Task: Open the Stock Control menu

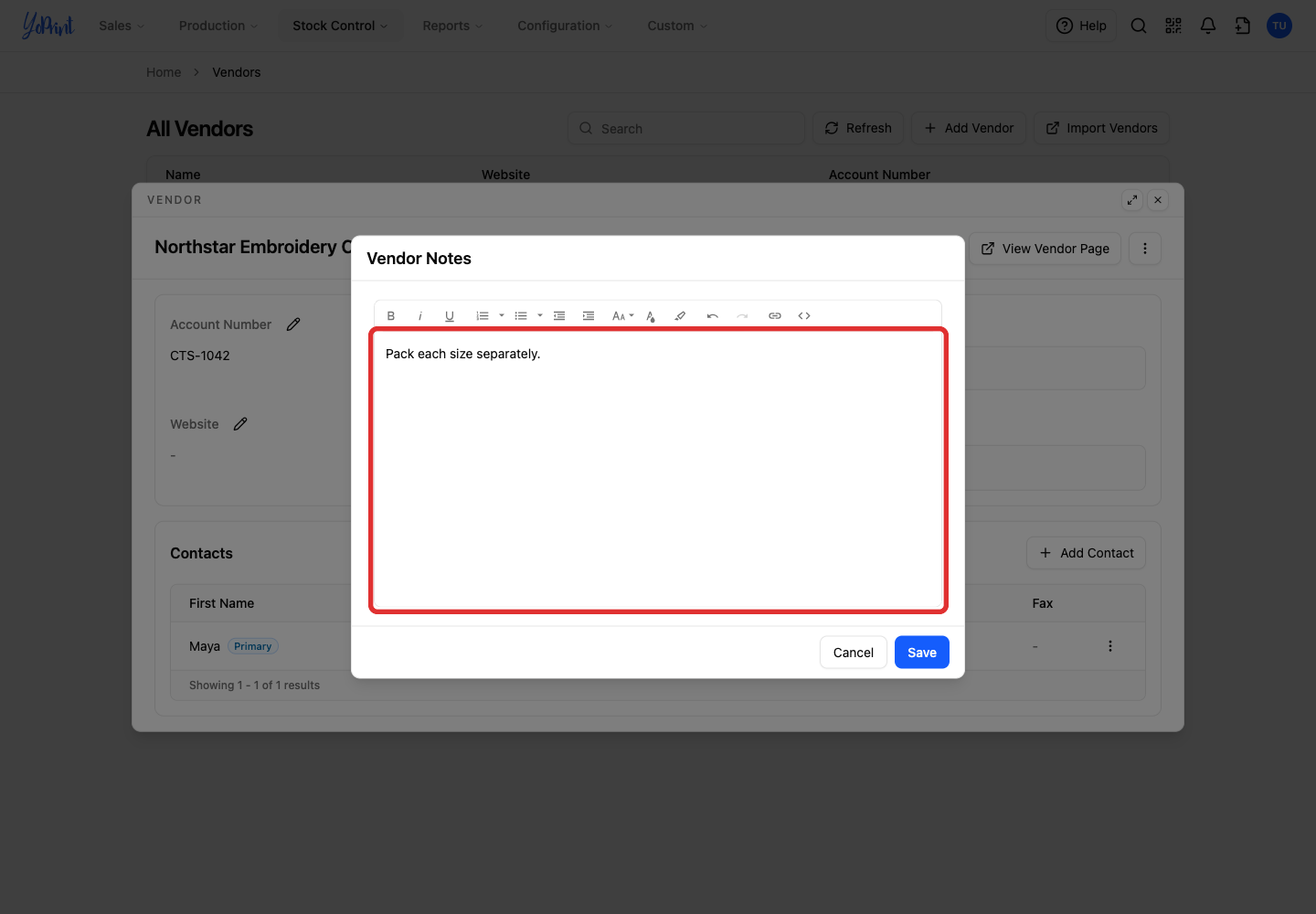Action: pos(340,26)
